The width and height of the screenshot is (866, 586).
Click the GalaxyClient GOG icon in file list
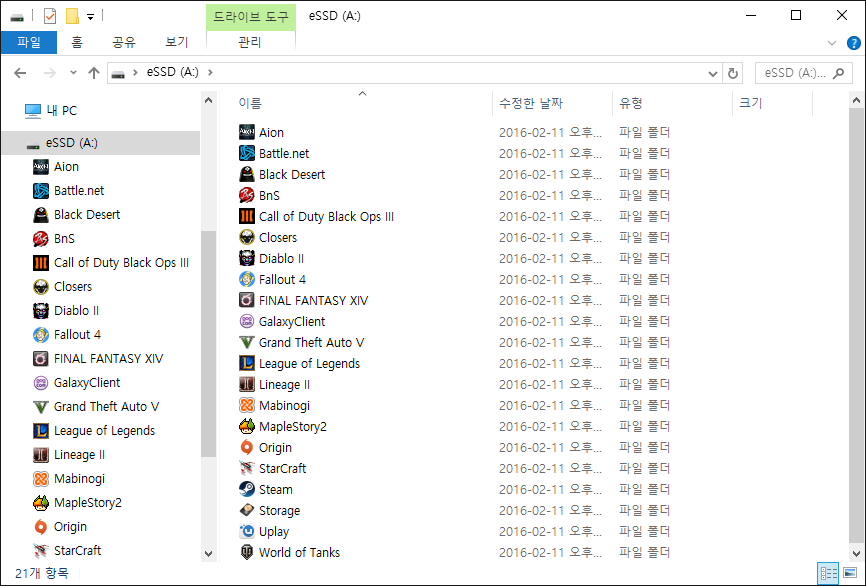click(247, 321)
